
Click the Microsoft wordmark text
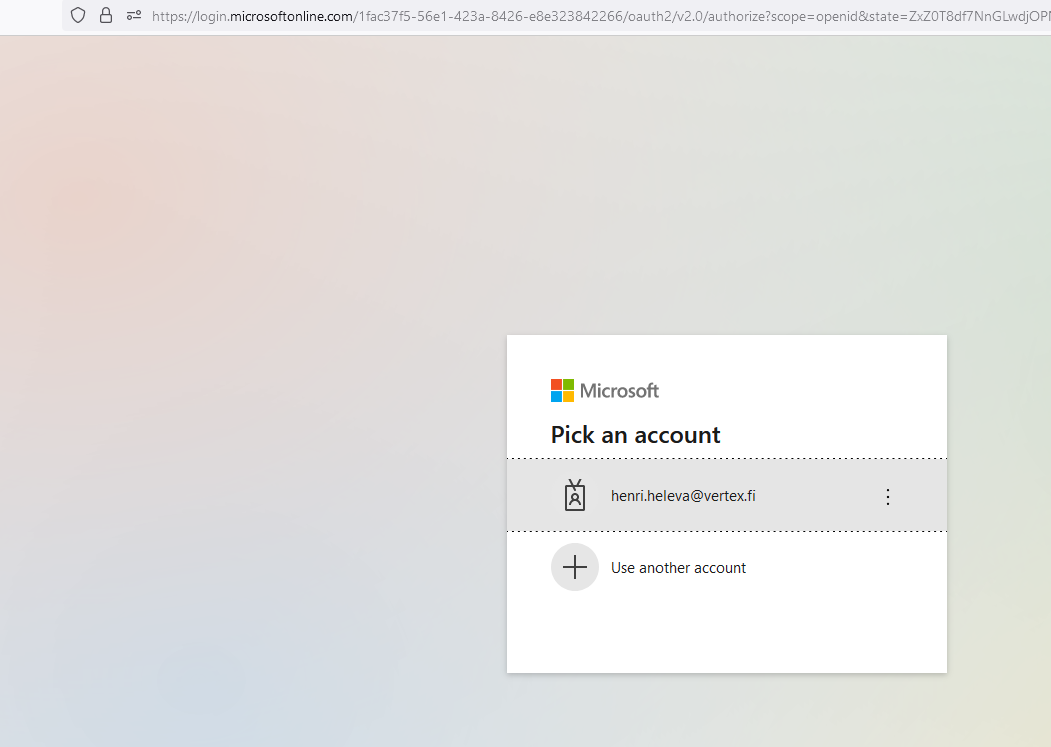coord(619,391)
